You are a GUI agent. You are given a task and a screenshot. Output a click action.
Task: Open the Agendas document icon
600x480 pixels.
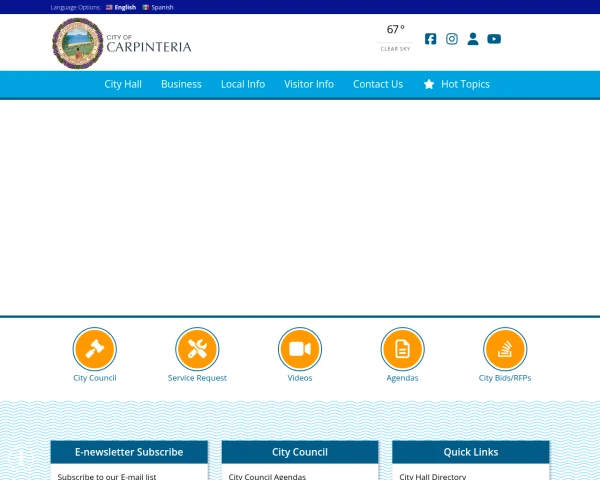pyautogui.click(x=402, y=349)
